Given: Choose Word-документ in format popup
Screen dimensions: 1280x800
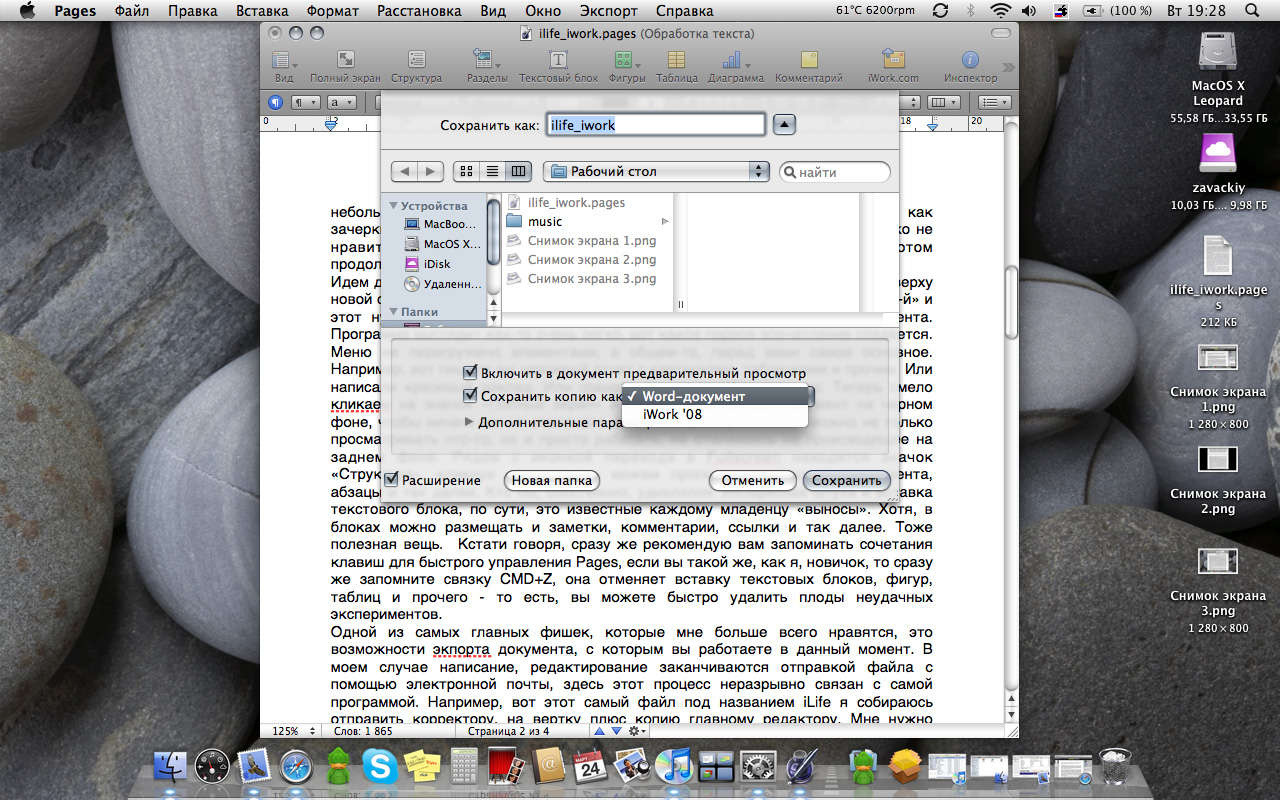Looking at the screenshot, I should click(714, 396).
